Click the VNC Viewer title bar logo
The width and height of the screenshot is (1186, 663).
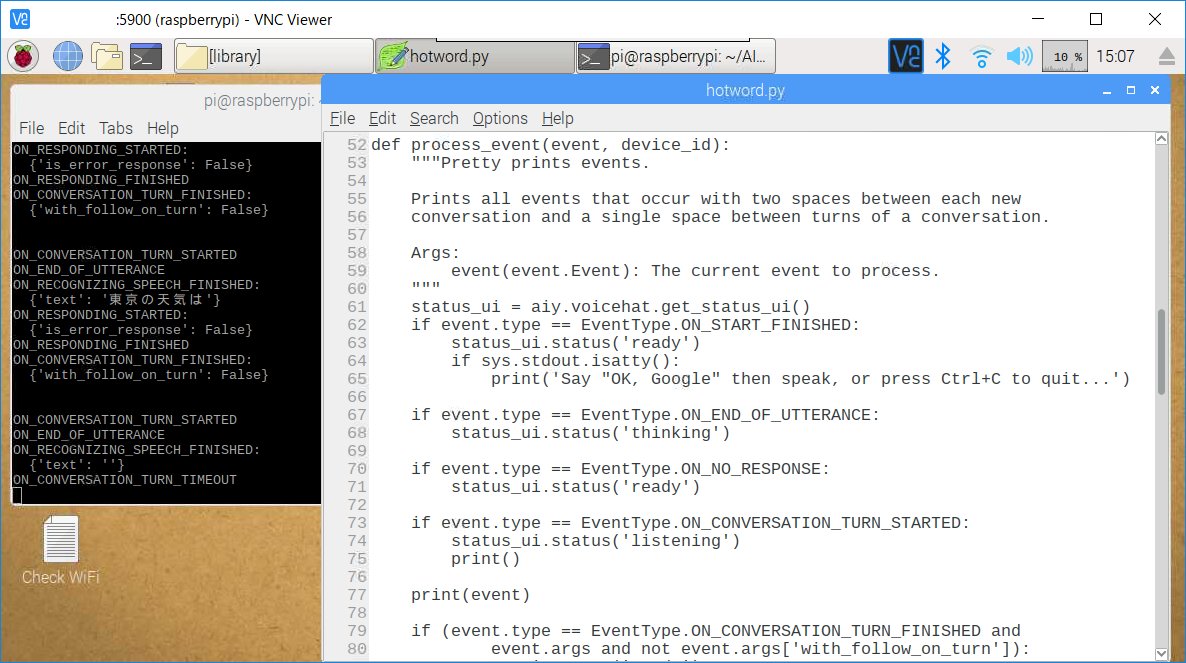[20, 19]
